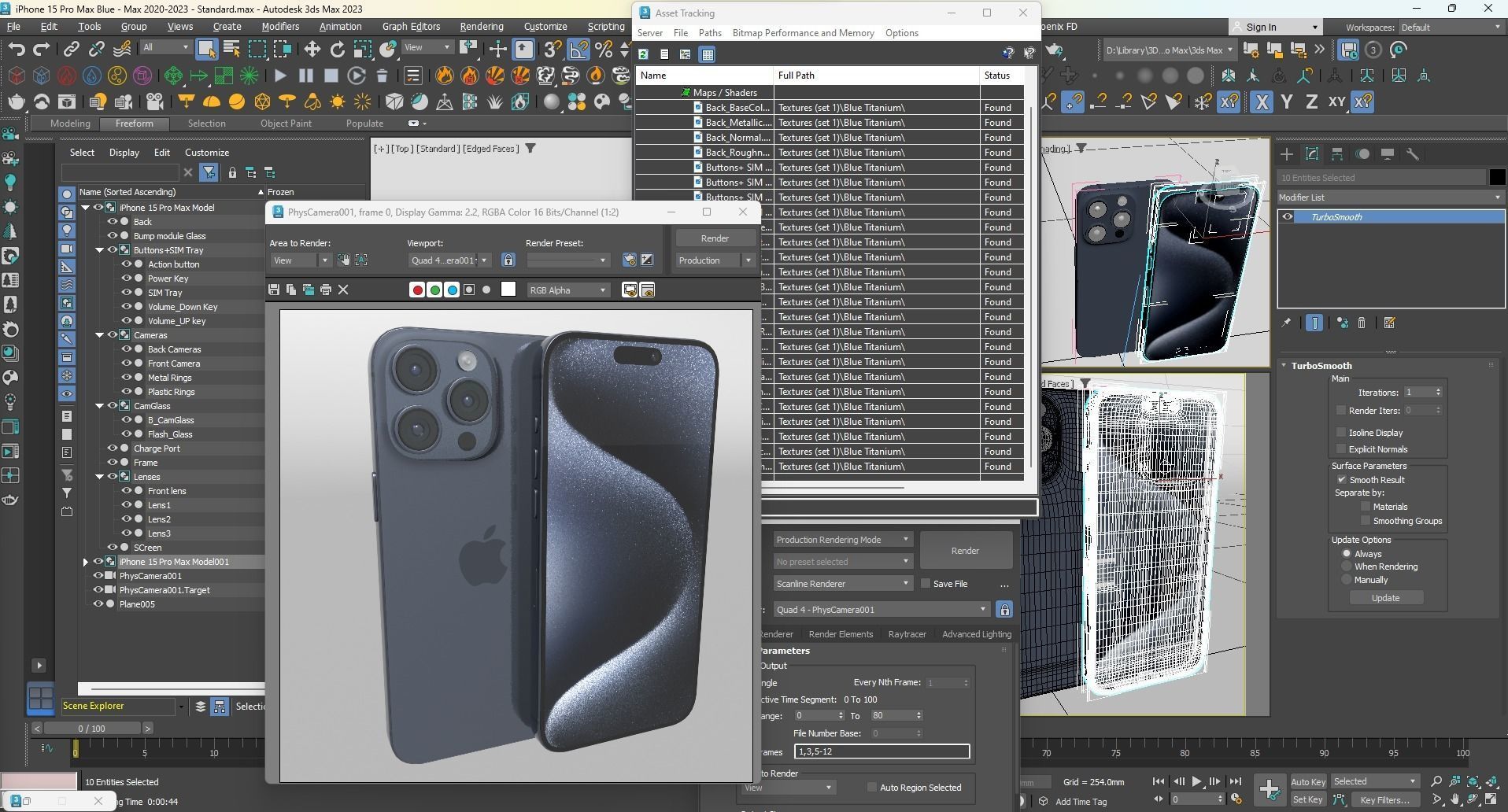Open Area to Render View dropdown

pos(301,260)
